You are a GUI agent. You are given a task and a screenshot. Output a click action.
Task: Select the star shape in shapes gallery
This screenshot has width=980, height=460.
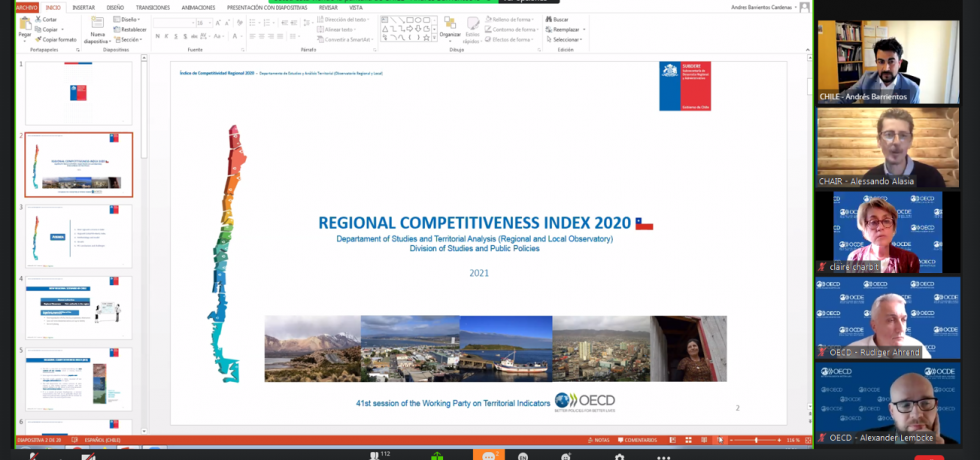pyautogui.click(x=426, y=38)
